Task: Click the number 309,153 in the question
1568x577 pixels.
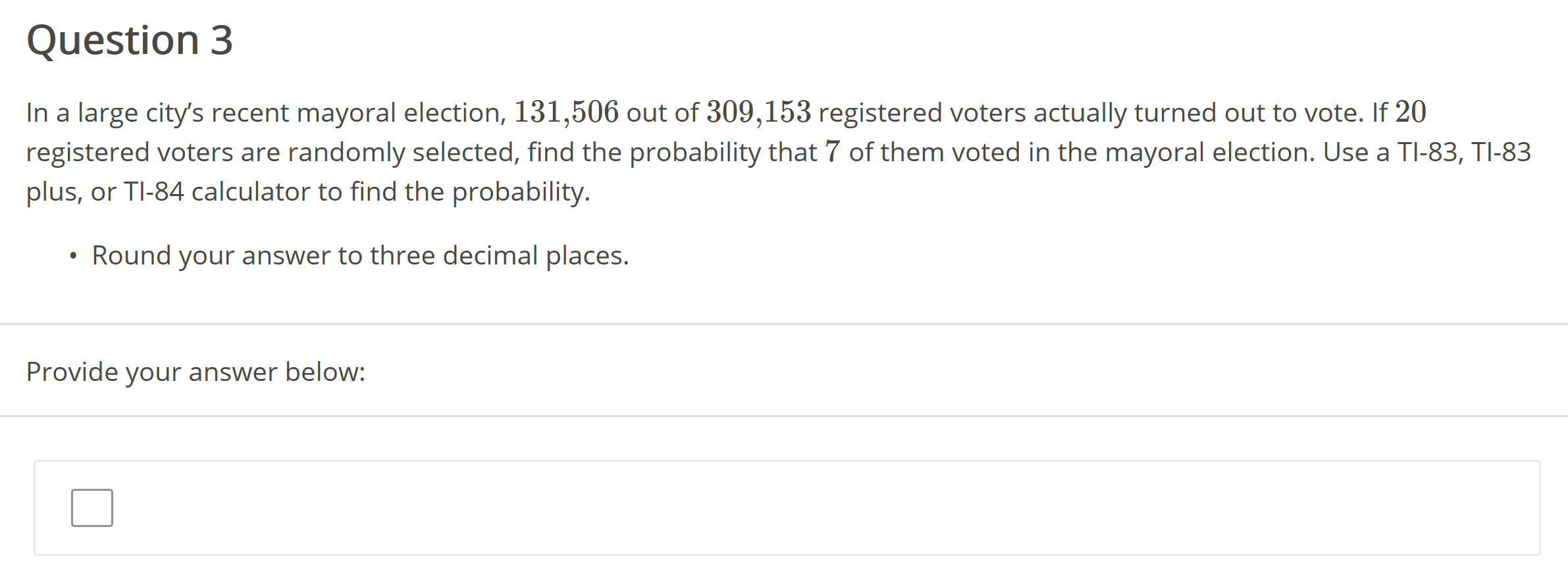Action: 758,113
